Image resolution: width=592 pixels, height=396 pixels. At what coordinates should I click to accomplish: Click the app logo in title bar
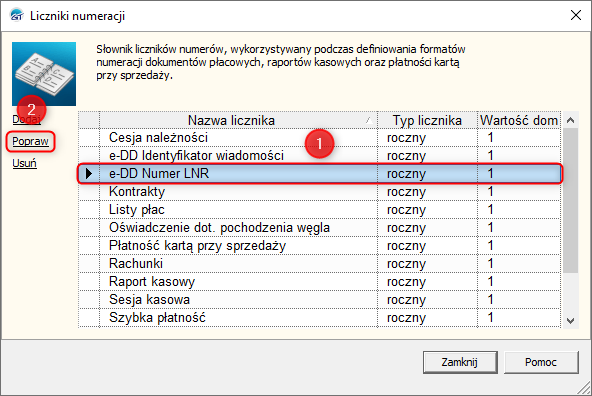tap(17, 15)
